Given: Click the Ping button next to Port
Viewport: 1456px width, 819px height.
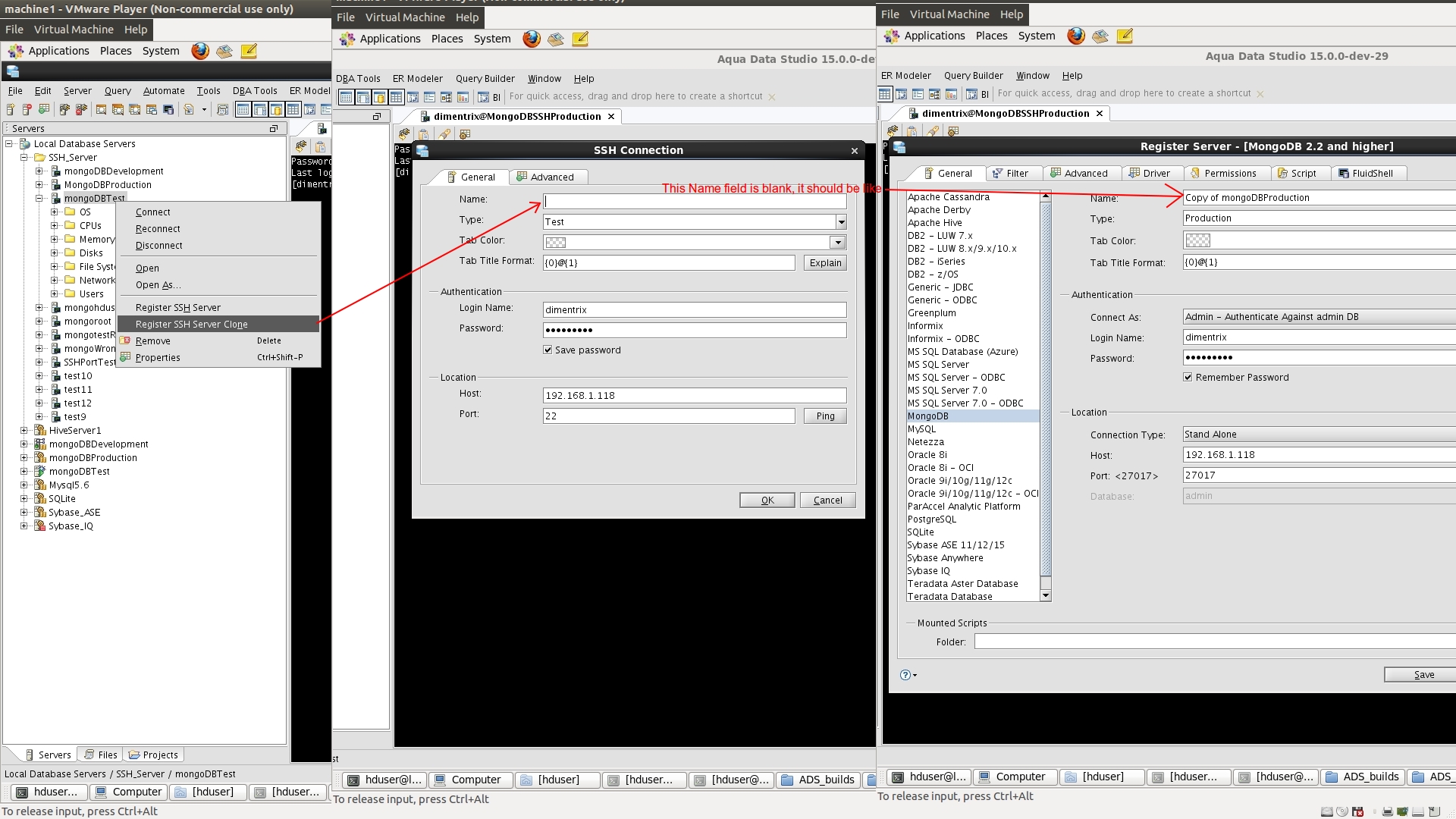Looking at the screenshot, I should pyautogui.click(x=825, y=416).
